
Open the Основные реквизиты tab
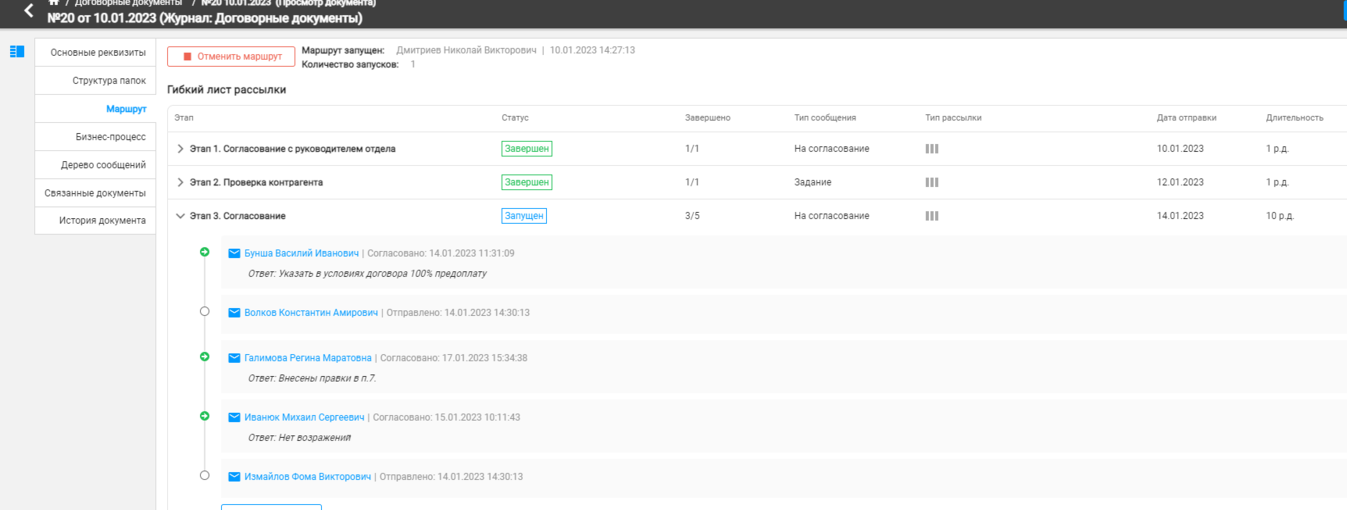pyautogui.click(x=98, y=52)
